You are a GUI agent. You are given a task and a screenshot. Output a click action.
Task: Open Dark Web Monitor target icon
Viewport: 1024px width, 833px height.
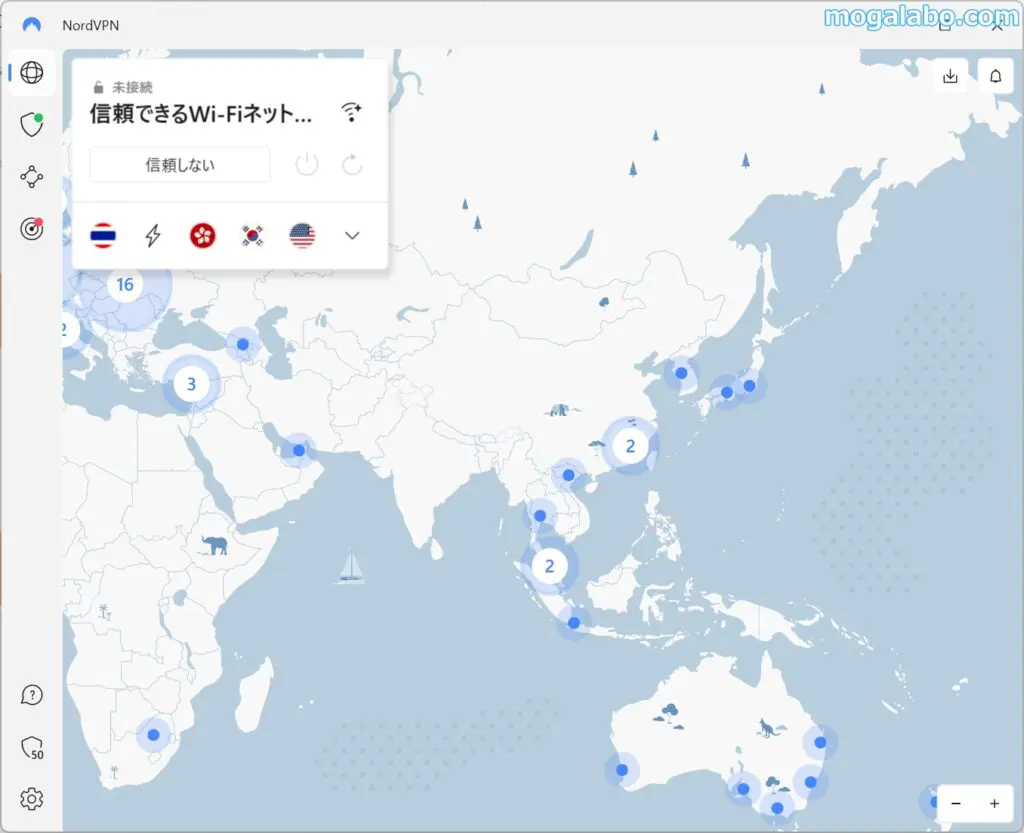pos(32,229)
